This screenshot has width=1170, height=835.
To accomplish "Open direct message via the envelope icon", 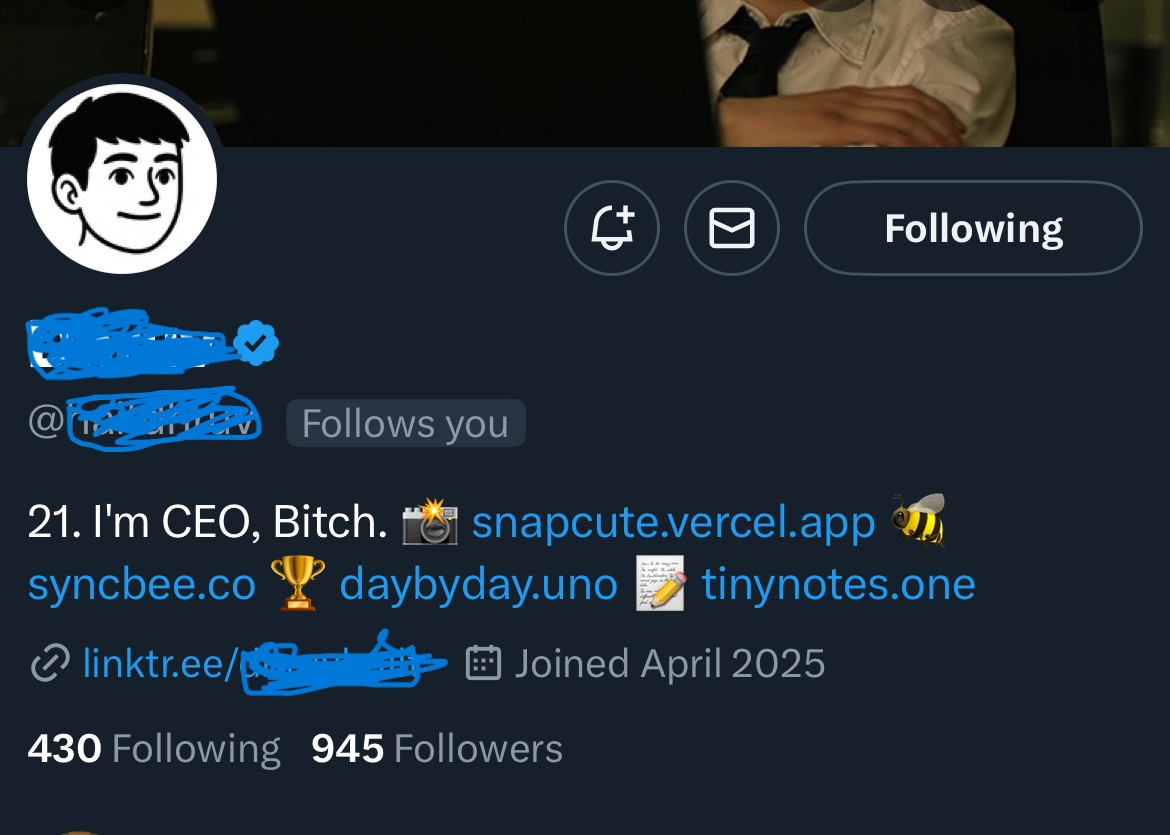I will pyautogui.click(x=731, y=228).
